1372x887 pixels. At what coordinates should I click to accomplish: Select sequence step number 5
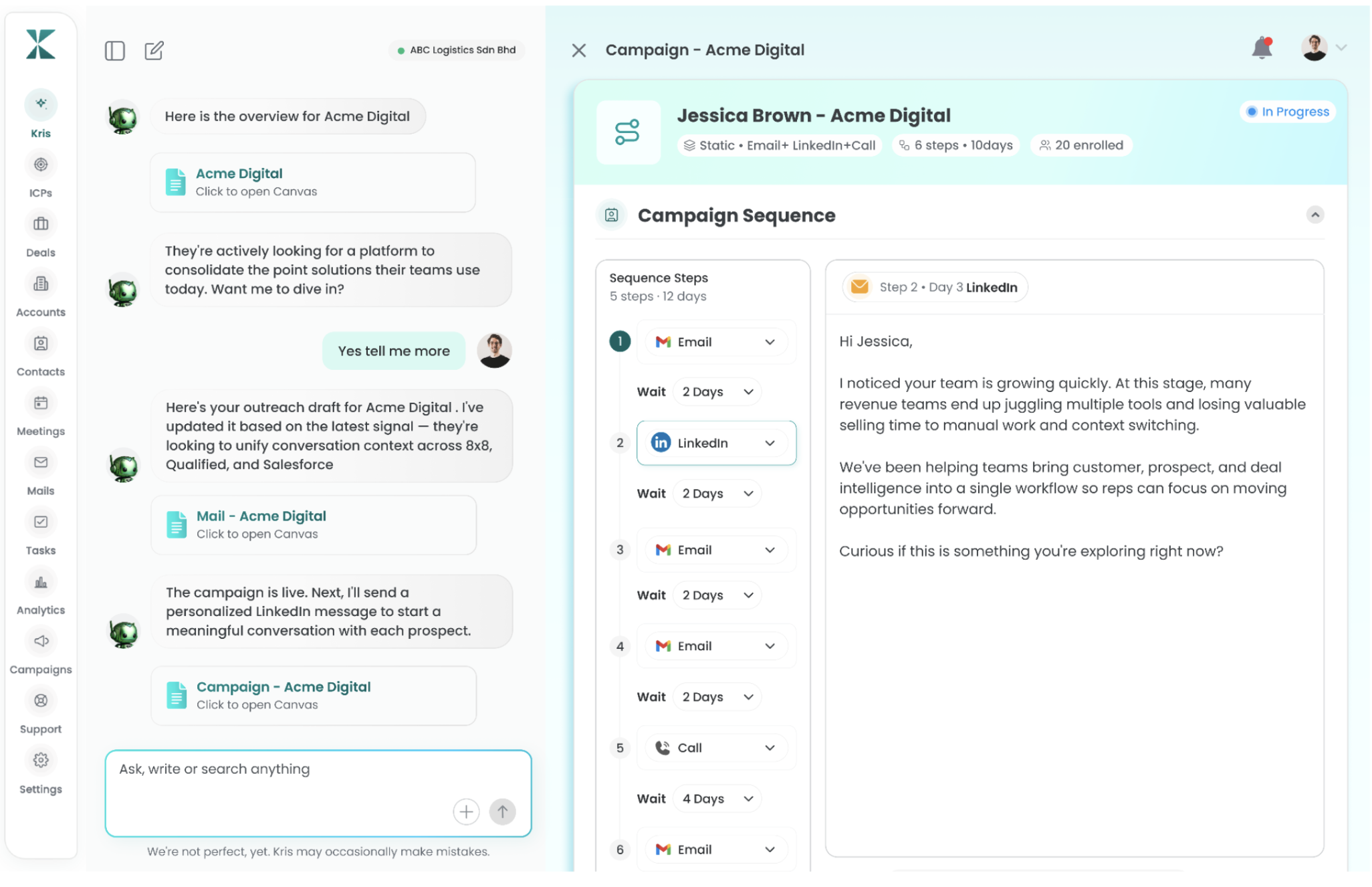620,748
